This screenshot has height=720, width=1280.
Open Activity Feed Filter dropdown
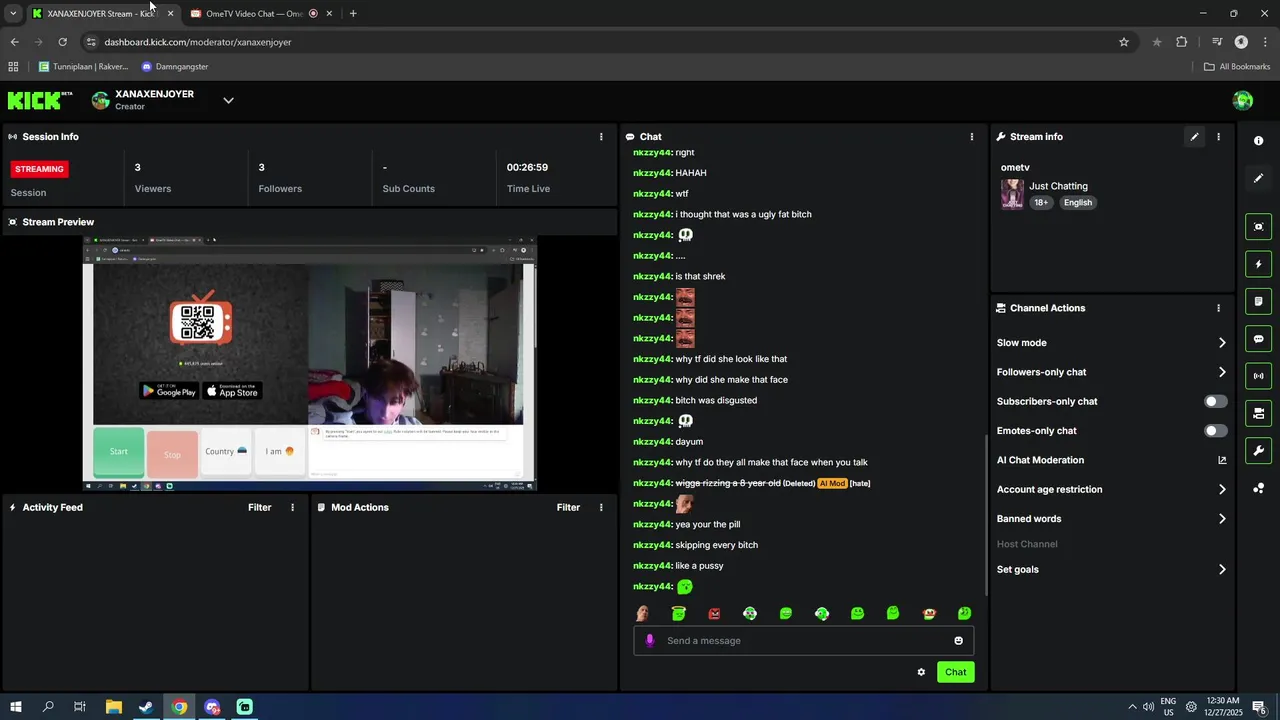(260, 507)
